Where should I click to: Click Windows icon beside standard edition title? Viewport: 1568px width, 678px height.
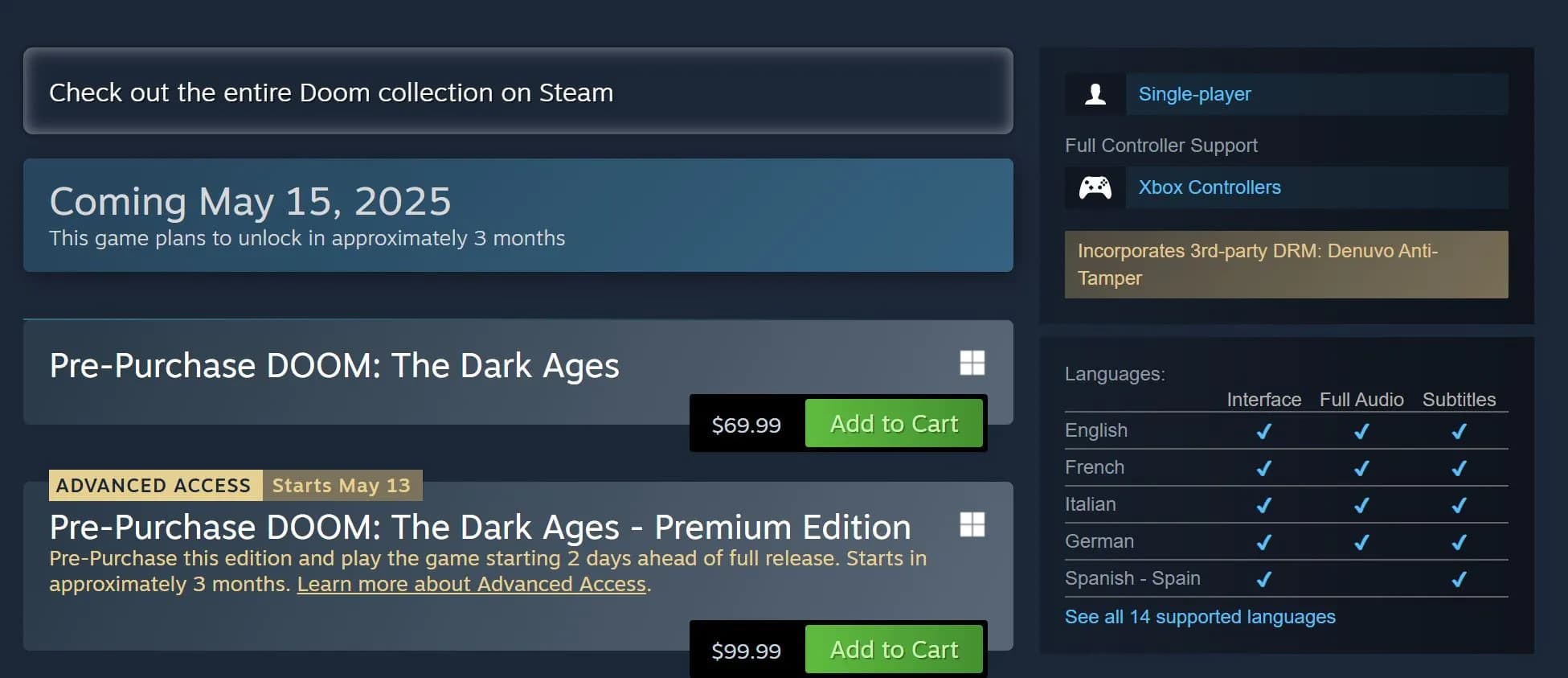pos(972,363)
